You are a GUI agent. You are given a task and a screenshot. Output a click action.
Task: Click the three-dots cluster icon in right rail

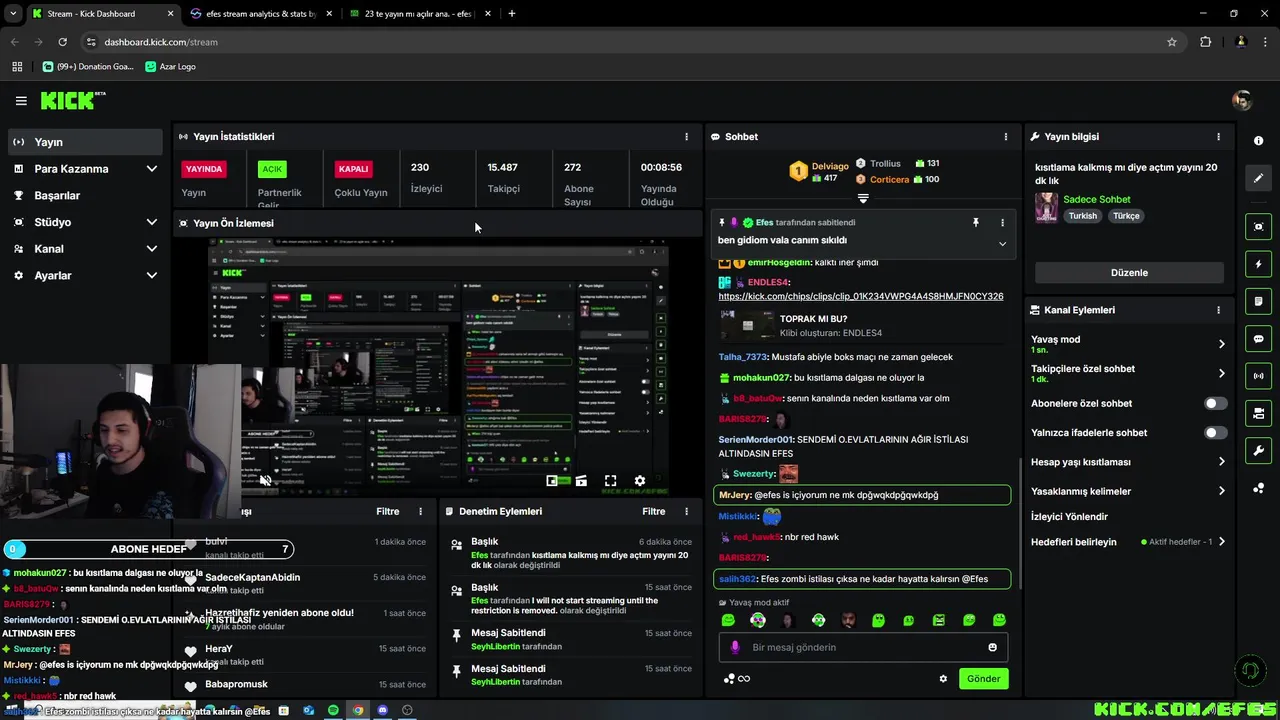(x=1258, y=488)
